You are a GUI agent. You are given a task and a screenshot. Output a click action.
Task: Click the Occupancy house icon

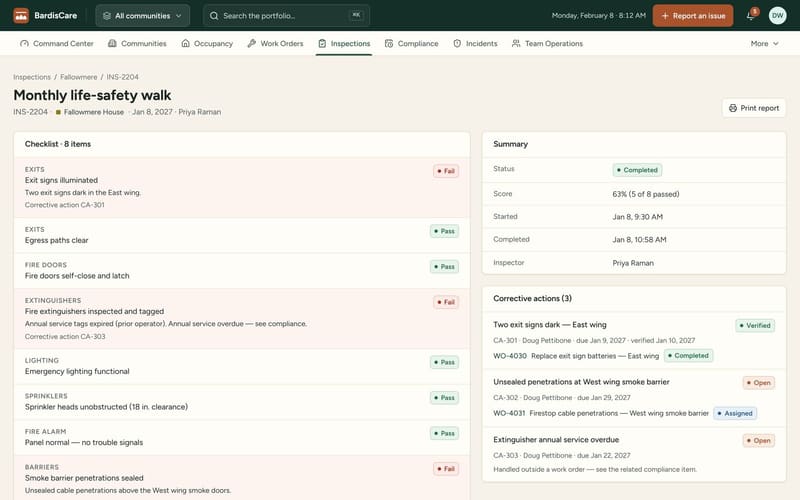[x=186, y=43]
